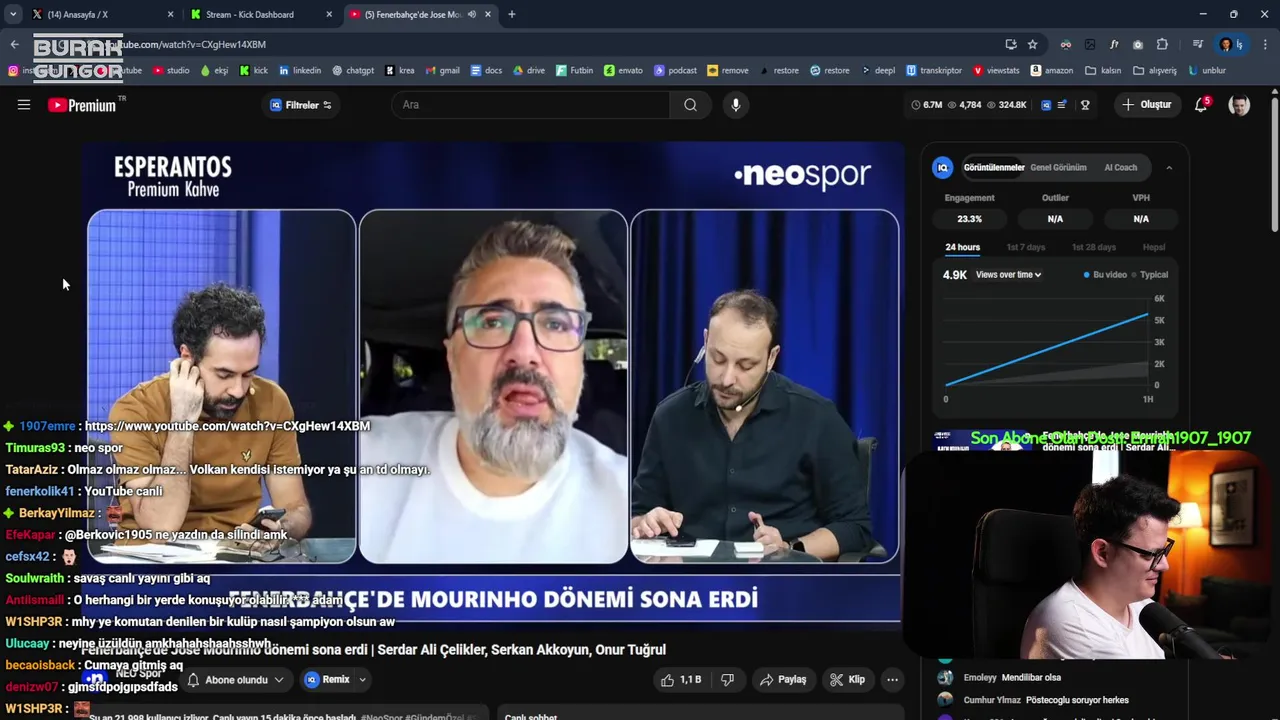Open the vidIQ logo in the stats panel
The width and height of the screenshot is (1280, 720).
click(942, 168)
